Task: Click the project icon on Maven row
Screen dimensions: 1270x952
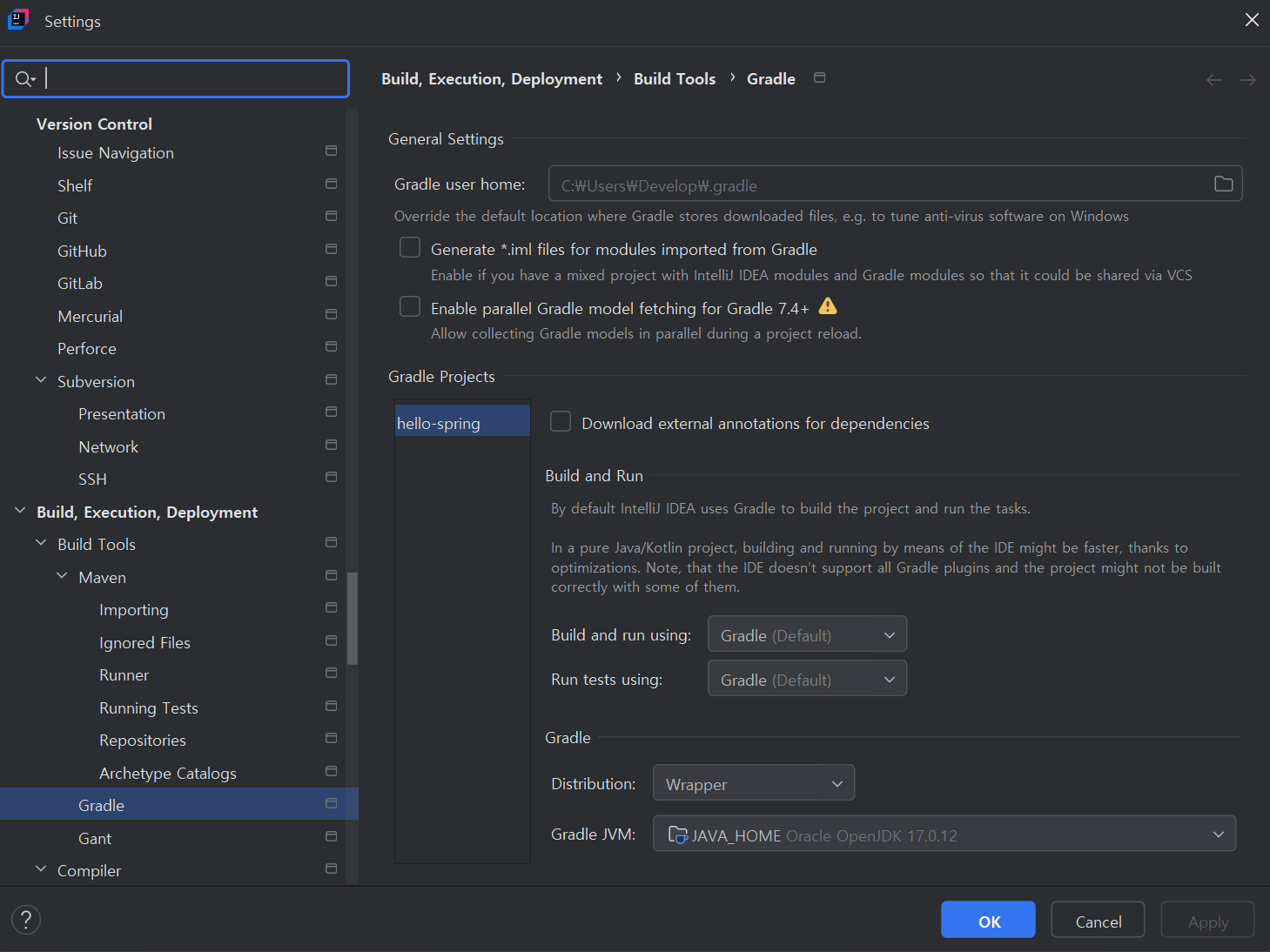Action: pos(331,575)
